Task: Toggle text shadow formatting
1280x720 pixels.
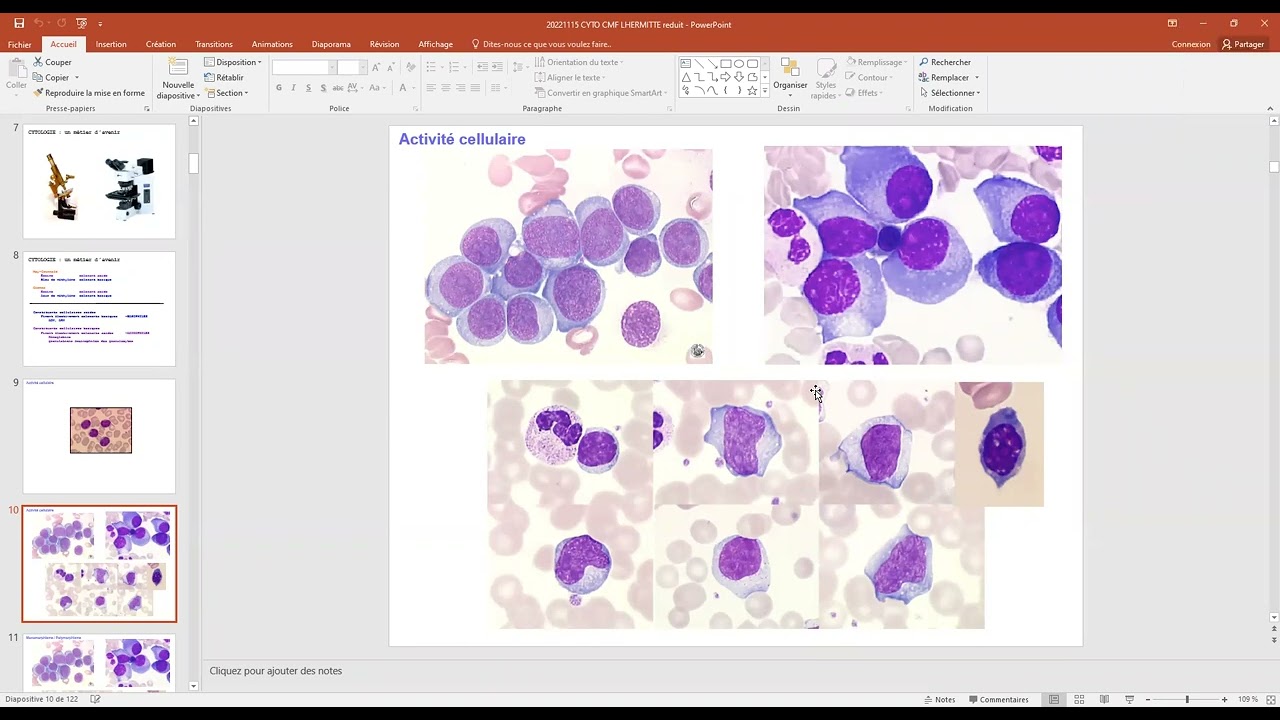Action: pyautogui.click(x=322, y=88)
